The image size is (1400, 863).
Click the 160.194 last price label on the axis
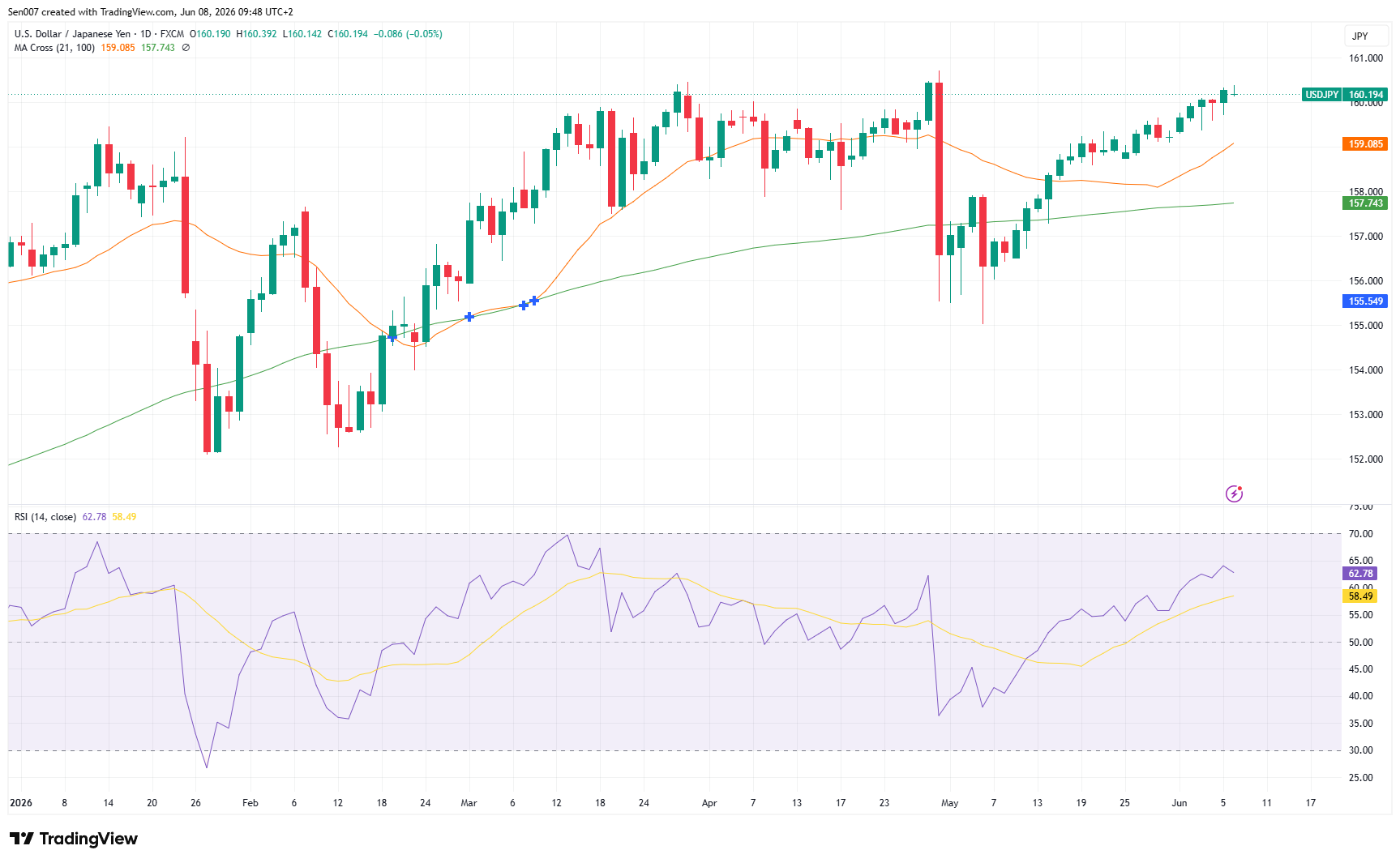point(1366,95)
